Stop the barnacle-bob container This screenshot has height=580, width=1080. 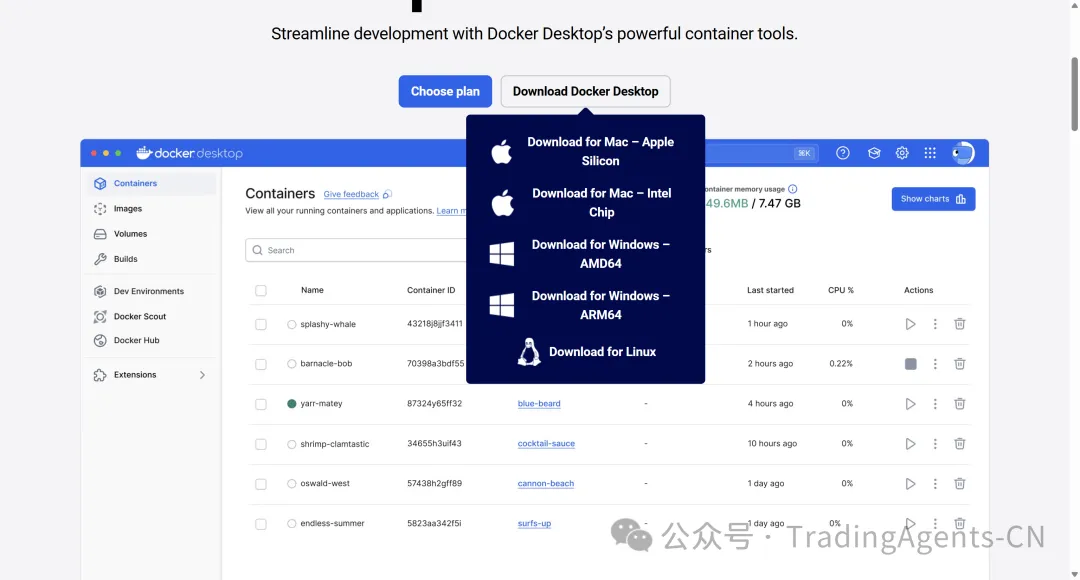[x=910, y=364]
